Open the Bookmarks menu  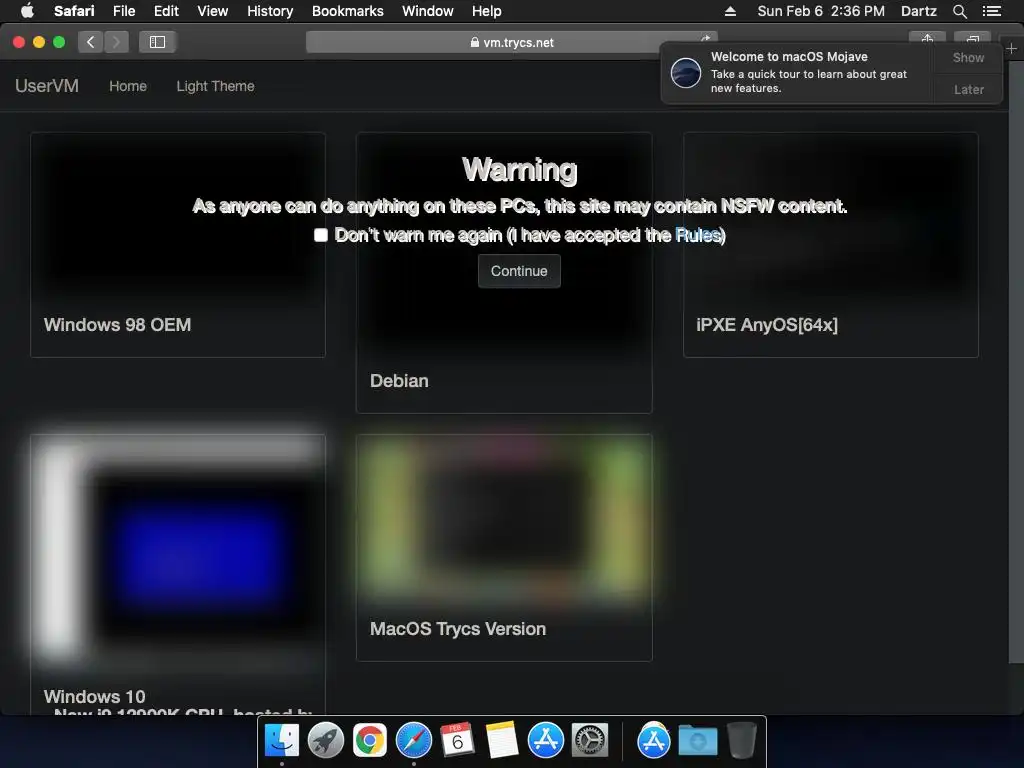pos(347,11)
